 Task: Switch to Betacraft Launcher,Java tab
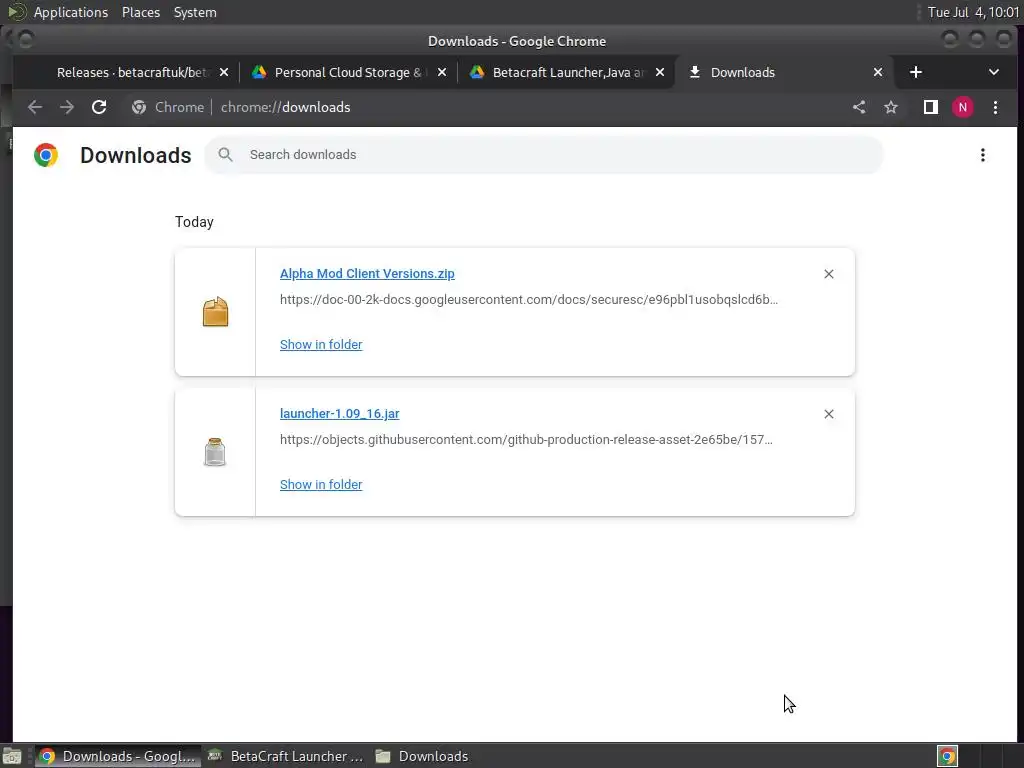568,72
